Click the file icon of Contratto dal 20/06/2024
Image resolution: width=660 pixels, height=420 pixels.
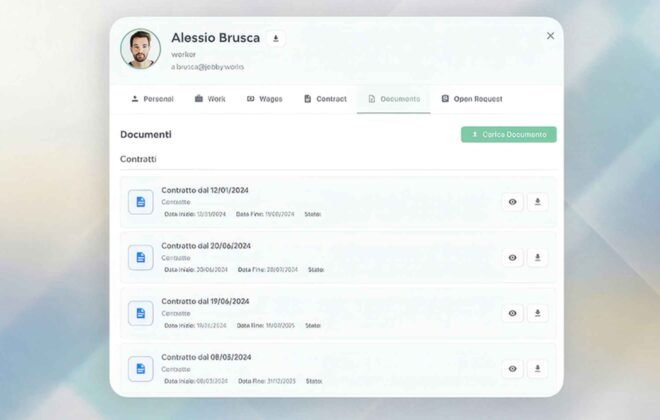[x=141, y=258]
